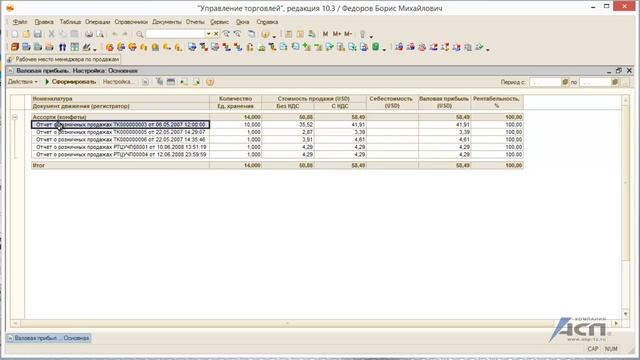This screenshot has width=640, height=360.
Task: Click the M+ memory add button
Action: pyautogui.click(x=337, y=34)
